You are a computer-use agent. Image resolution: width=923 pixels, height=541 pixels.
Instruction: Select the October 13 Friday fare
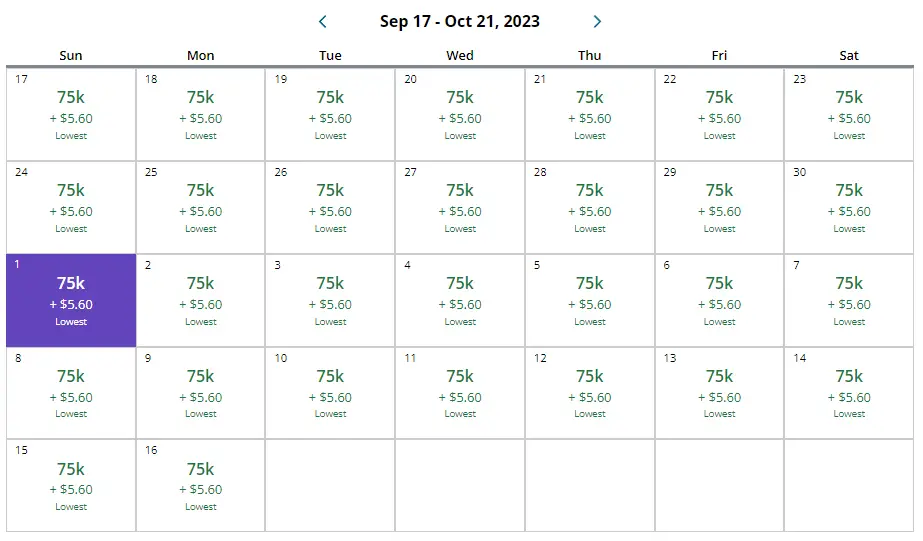coord(719,394)
